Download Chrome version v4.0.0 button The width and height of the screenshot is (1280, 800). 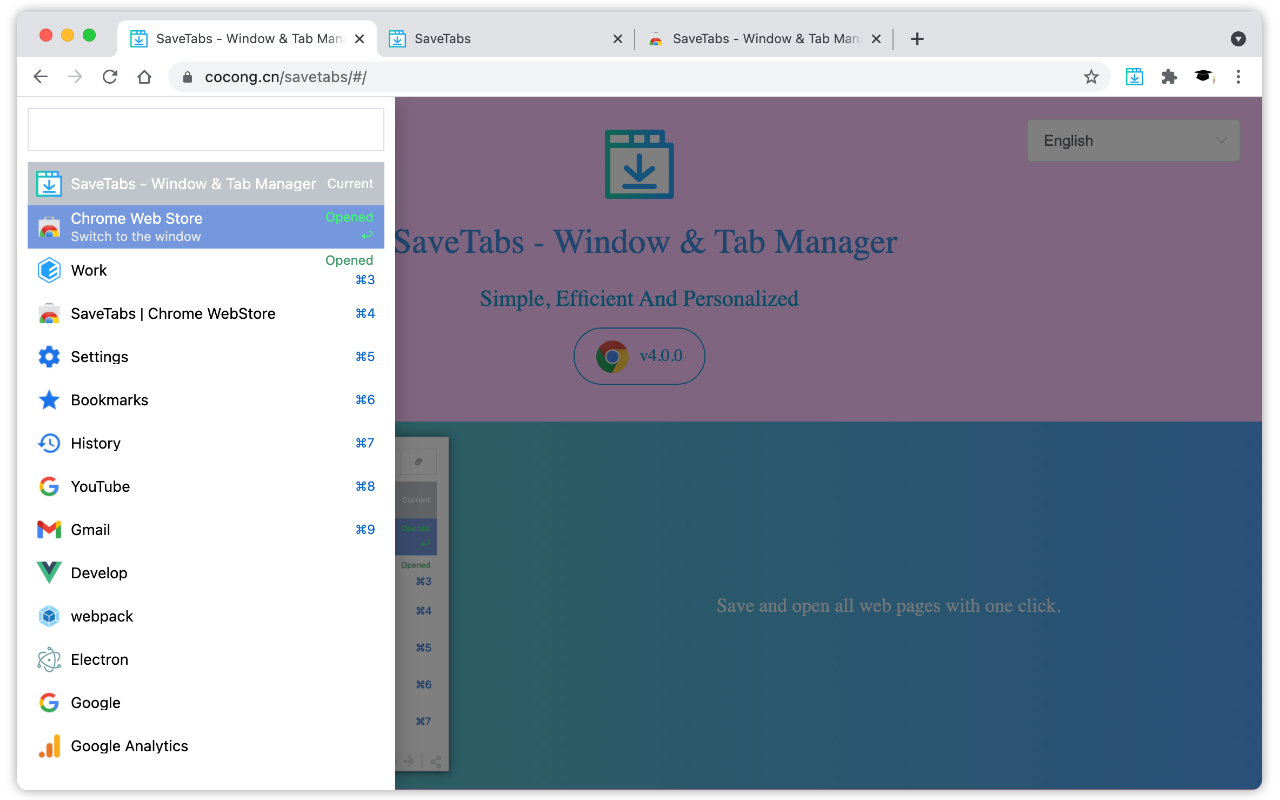click(x=639, y=356)
